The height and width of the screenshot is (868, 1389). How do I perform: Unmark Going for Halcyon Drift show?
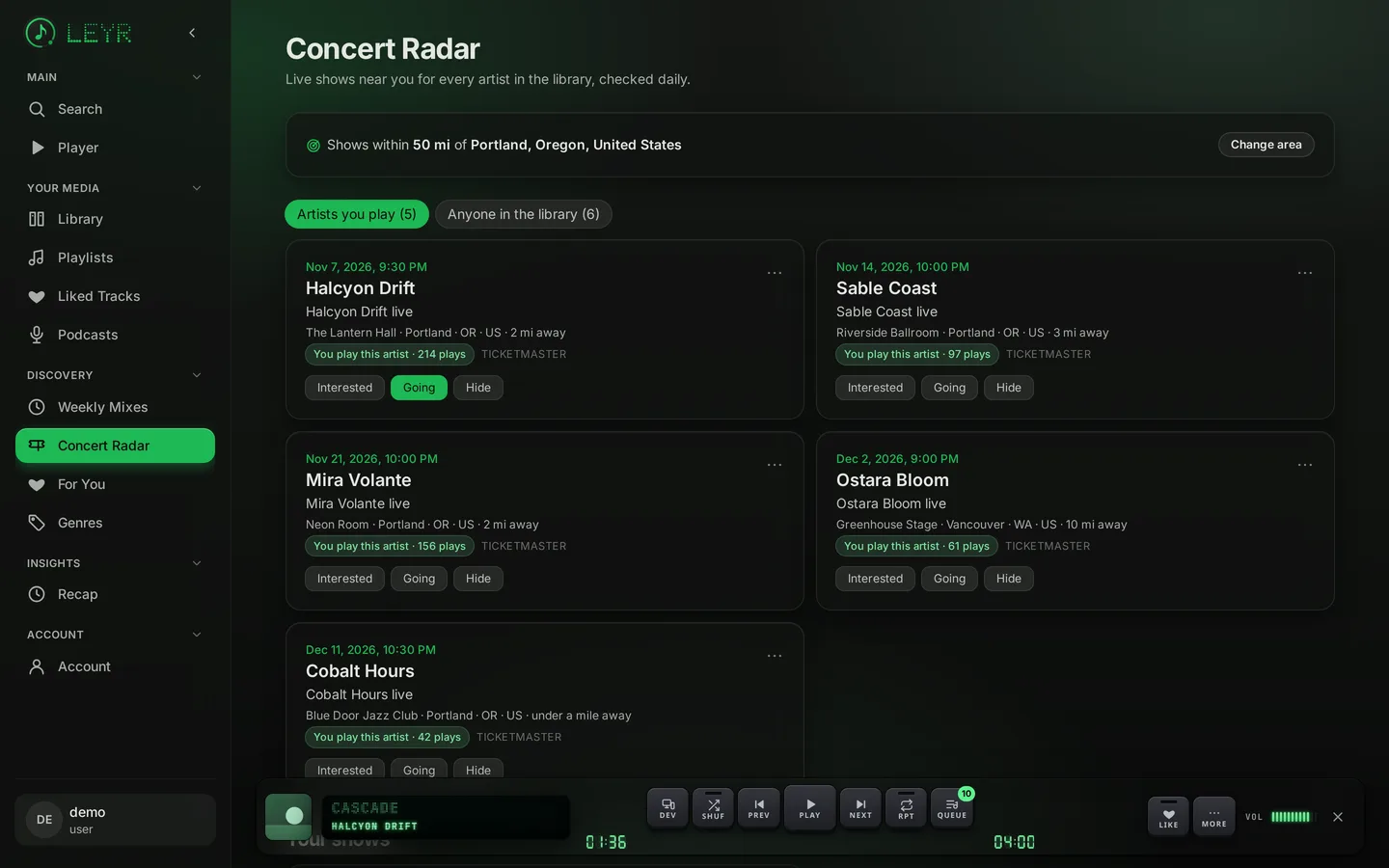(419, 388)
